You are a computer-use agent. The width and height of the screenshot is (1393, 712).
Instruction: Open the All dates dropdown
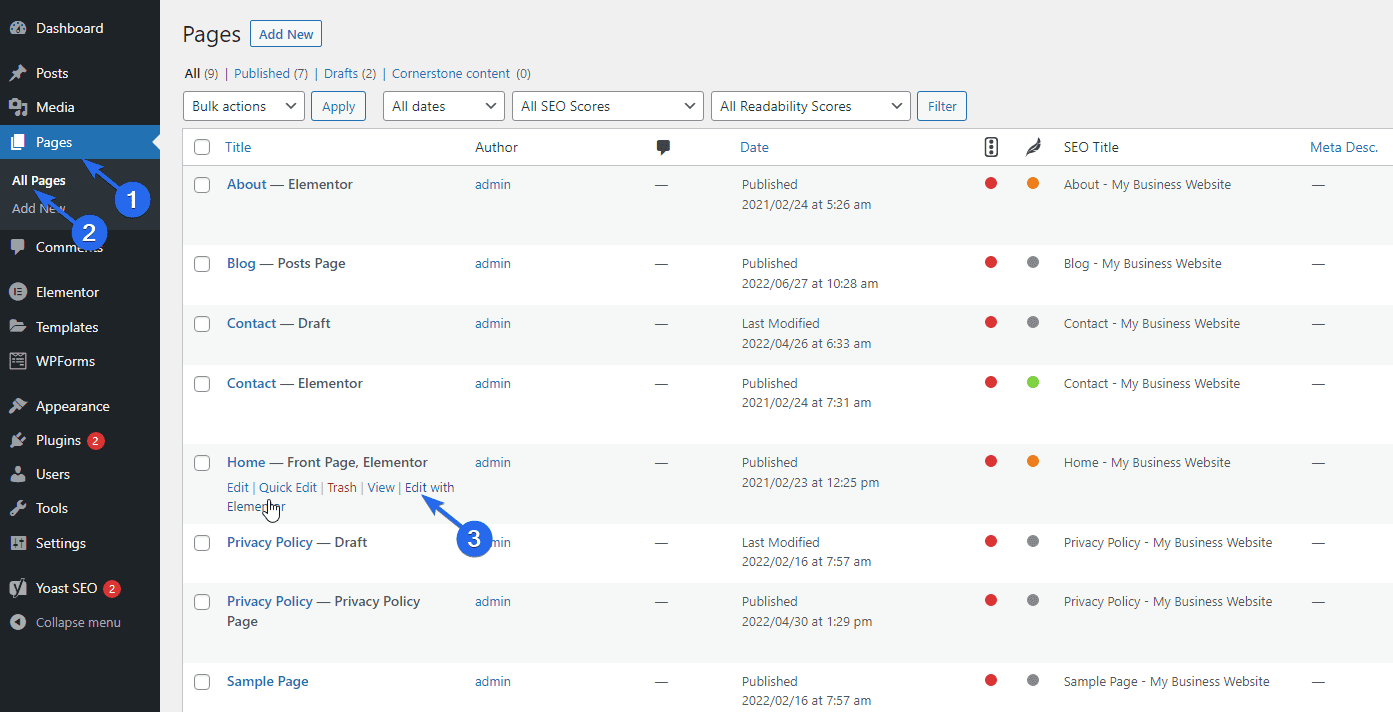click(x=444, y=106)
